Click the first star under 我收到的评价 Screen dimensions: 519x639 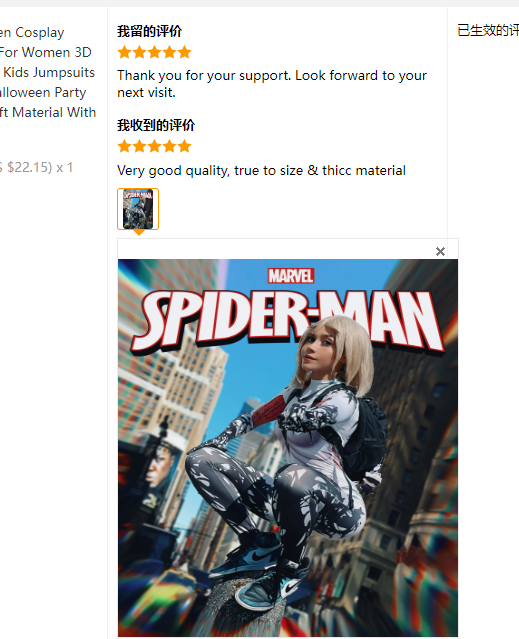[x=124, y=146]
